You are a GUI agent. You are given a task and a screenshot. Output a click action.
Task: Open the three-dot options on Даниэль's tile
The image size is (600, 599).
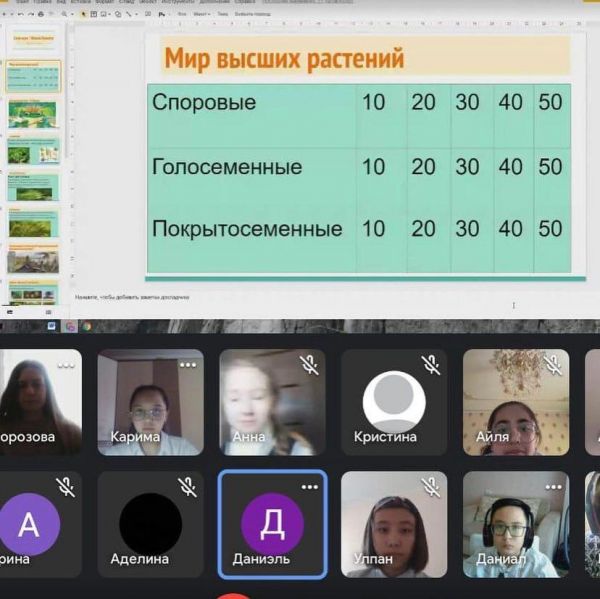click(x=309, y=487)
